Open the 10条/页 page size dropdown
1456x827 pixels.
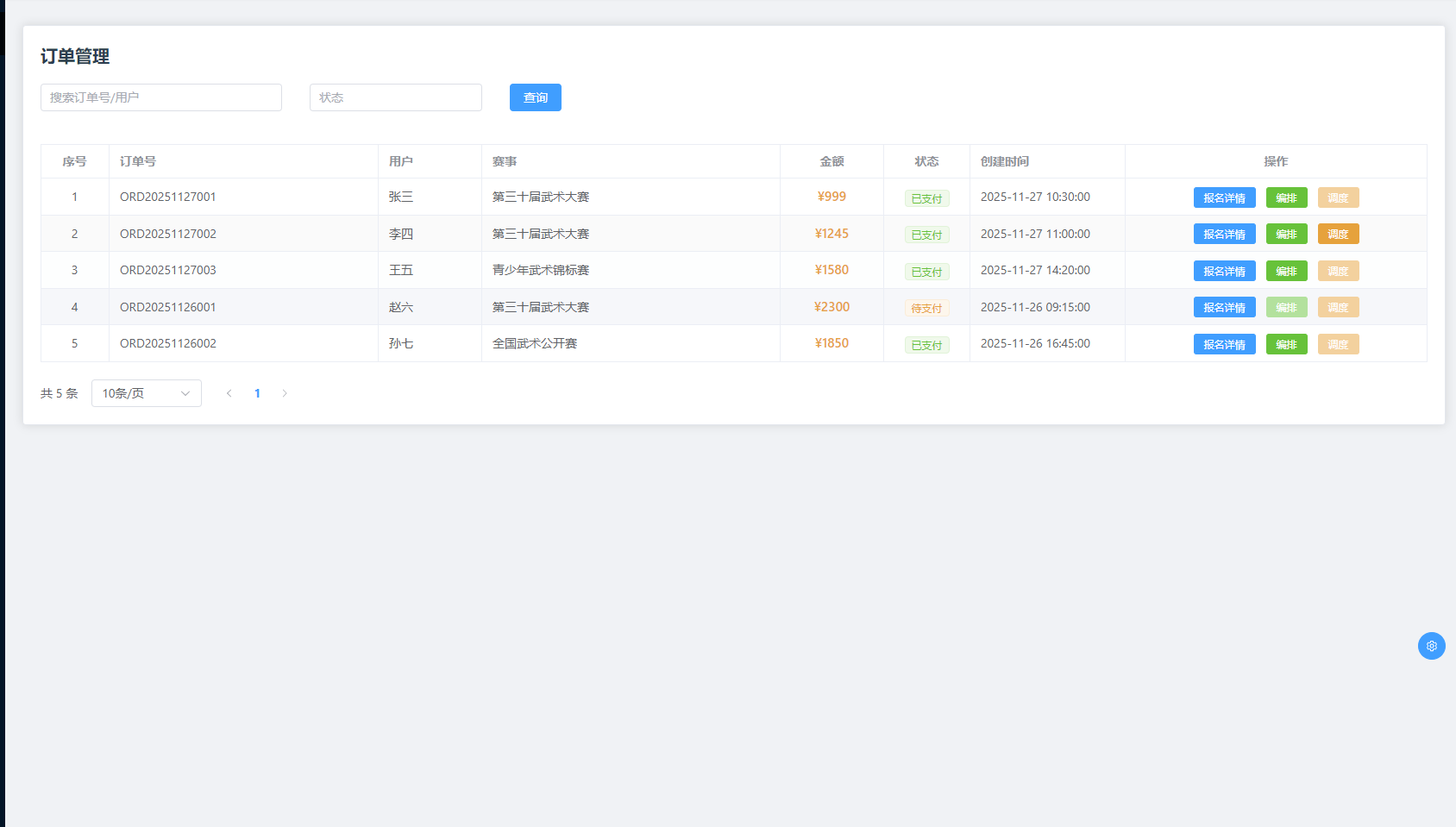tap(146, 393)
